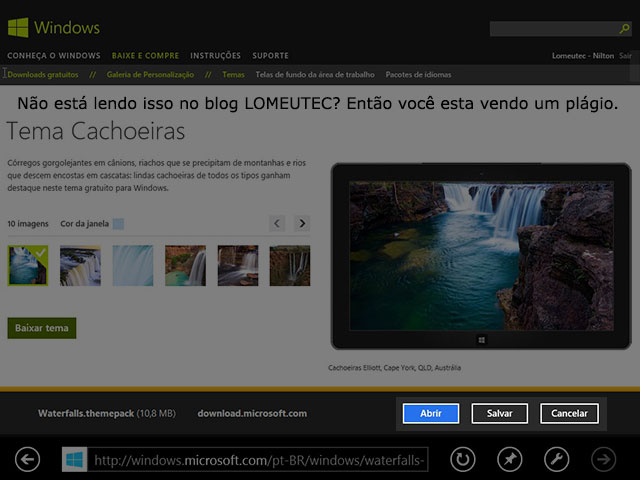This screenshot has width=640, height=480.
Task: Open the SUPORTE menu
Action: tap(270, 56)
